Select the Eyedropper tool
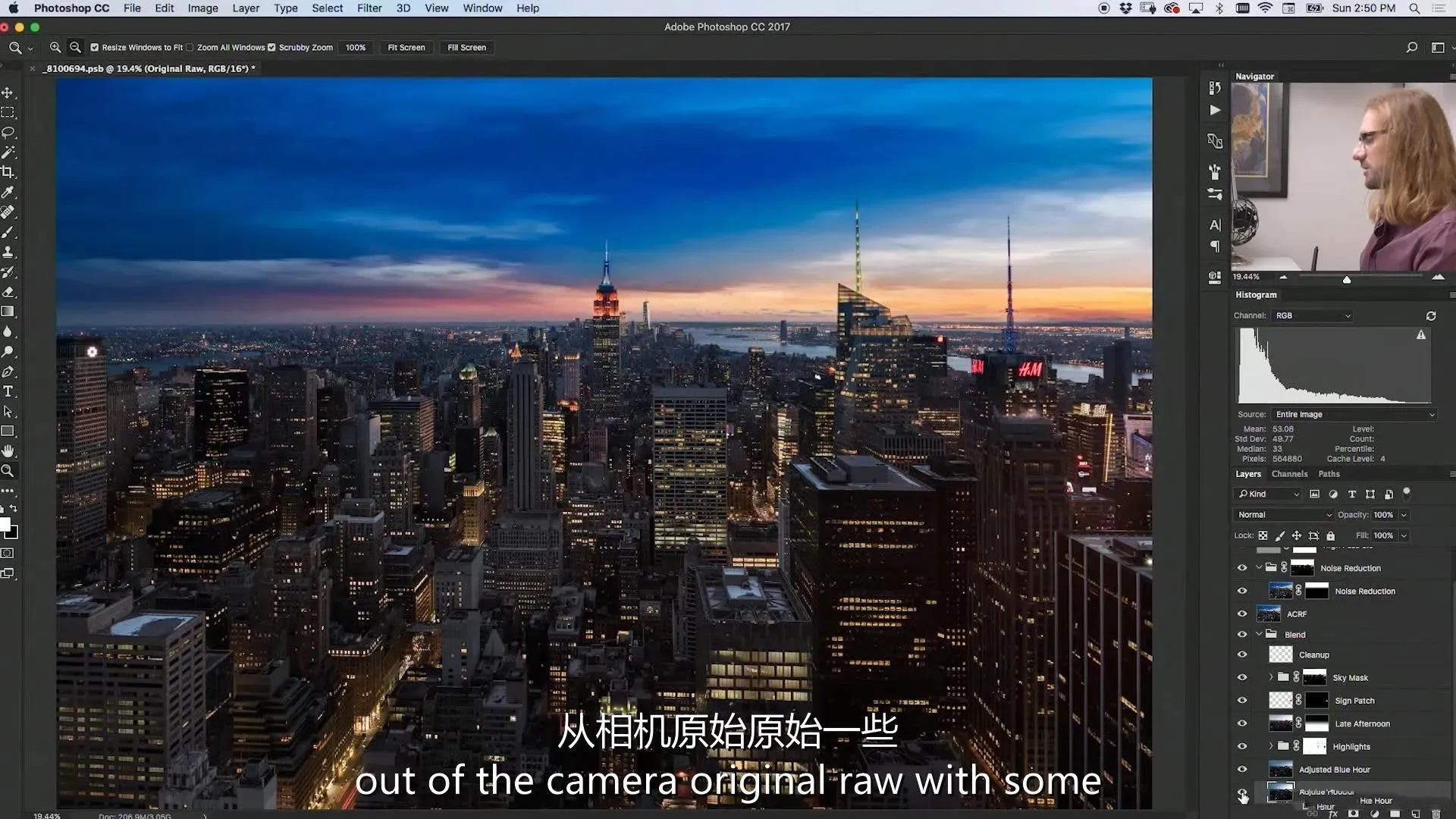 8,193
